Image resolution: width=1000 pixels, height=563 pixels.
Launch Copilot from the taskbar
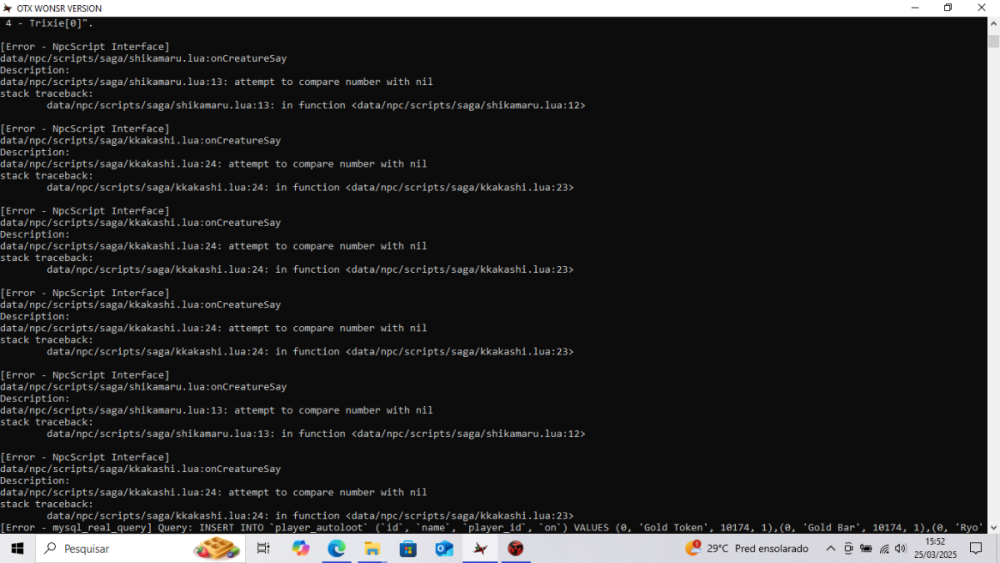click(x=301, y=548)
